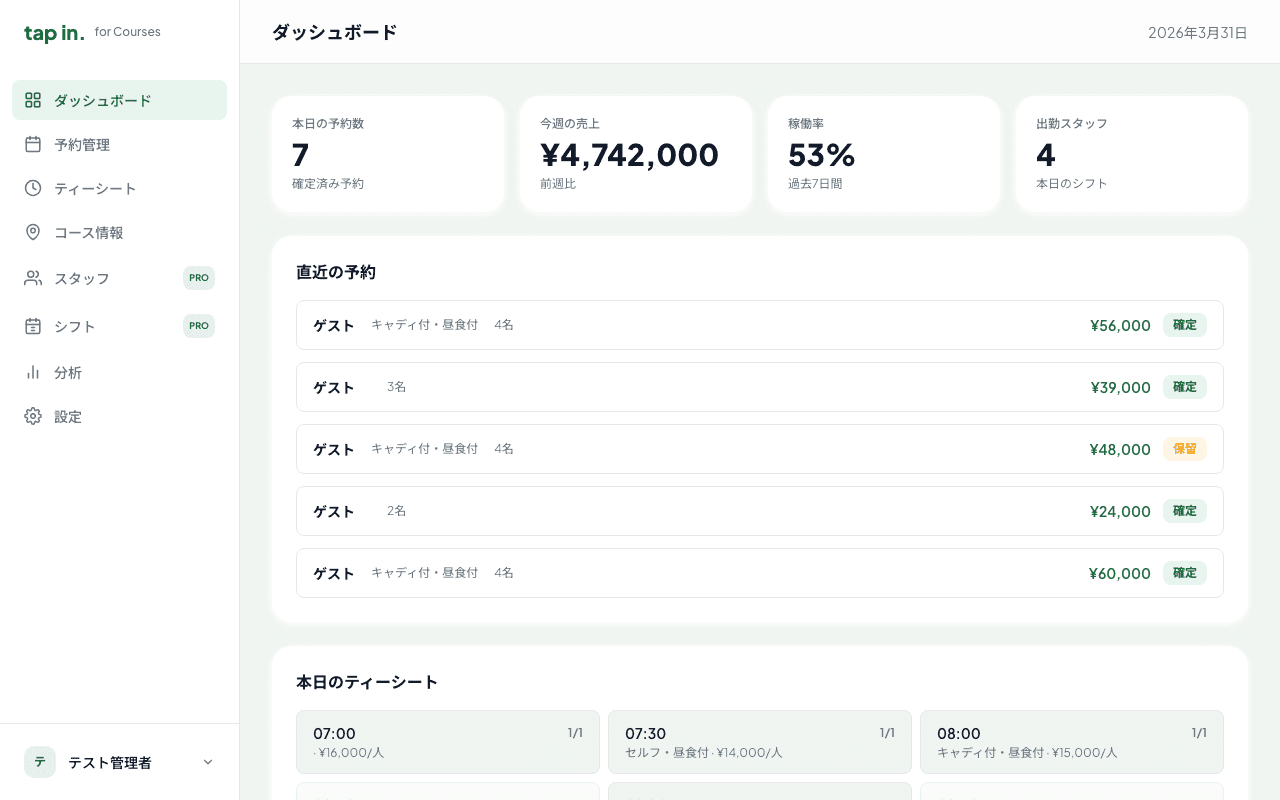Open analytics via the bar chart icon
Screen dimensions: 1280x800
[x=33, y=372]
